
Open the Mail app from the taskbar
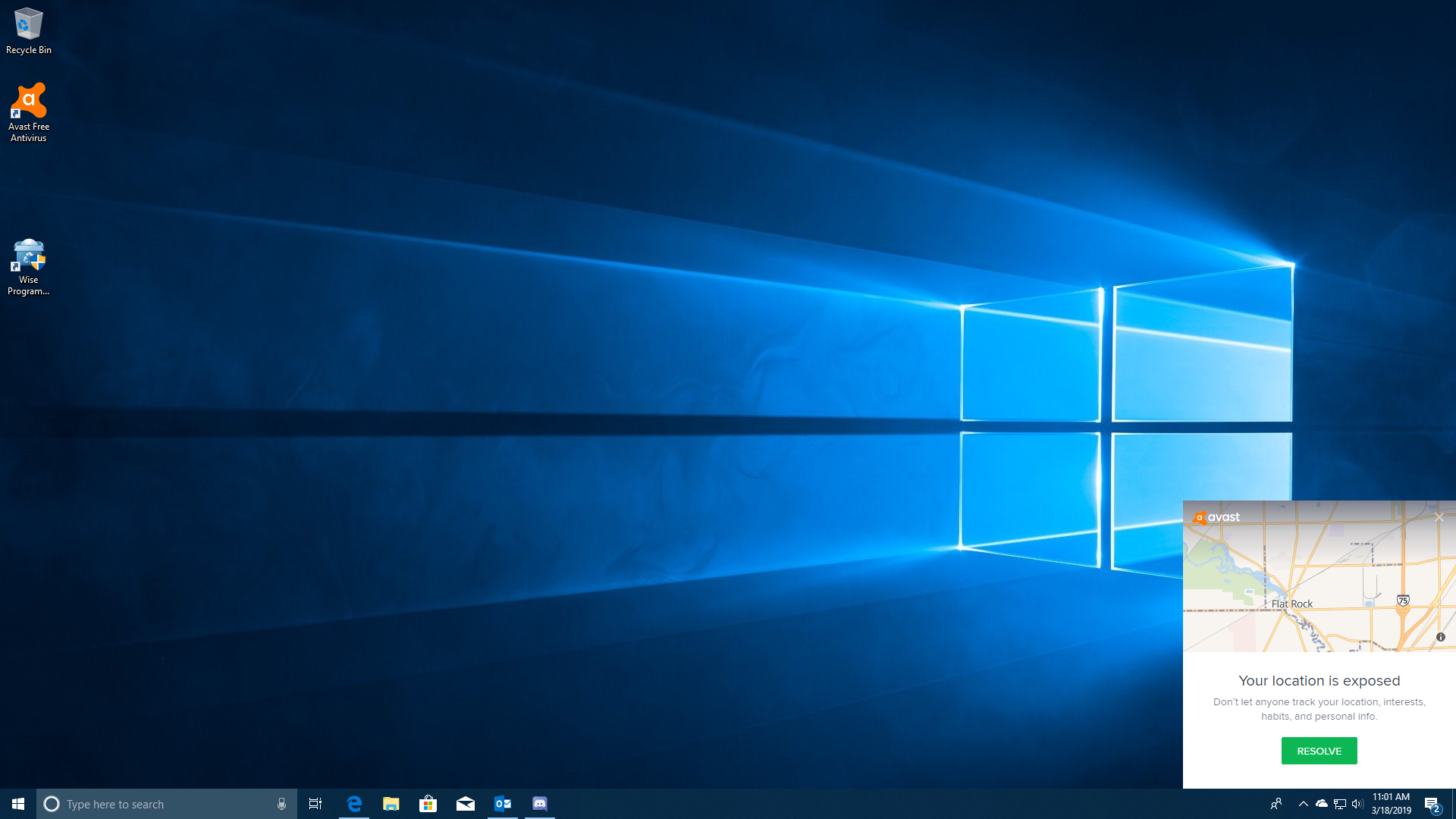pyautogui.click(x=465, y=804)
